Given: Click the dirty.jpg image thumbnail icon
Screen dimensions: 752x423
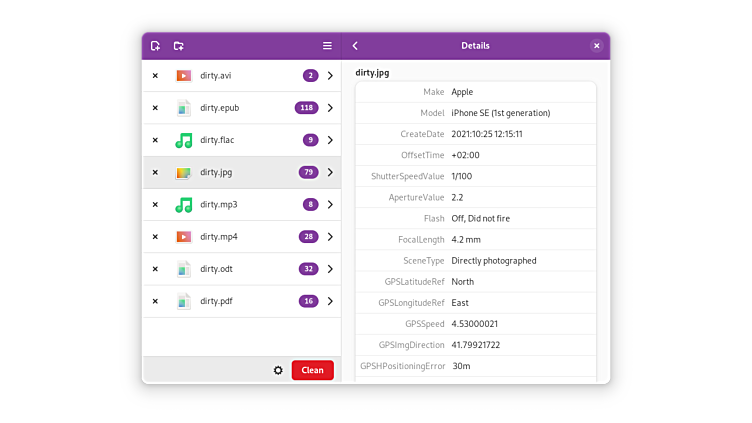Looking at the screenshot, I should point(183,173).
